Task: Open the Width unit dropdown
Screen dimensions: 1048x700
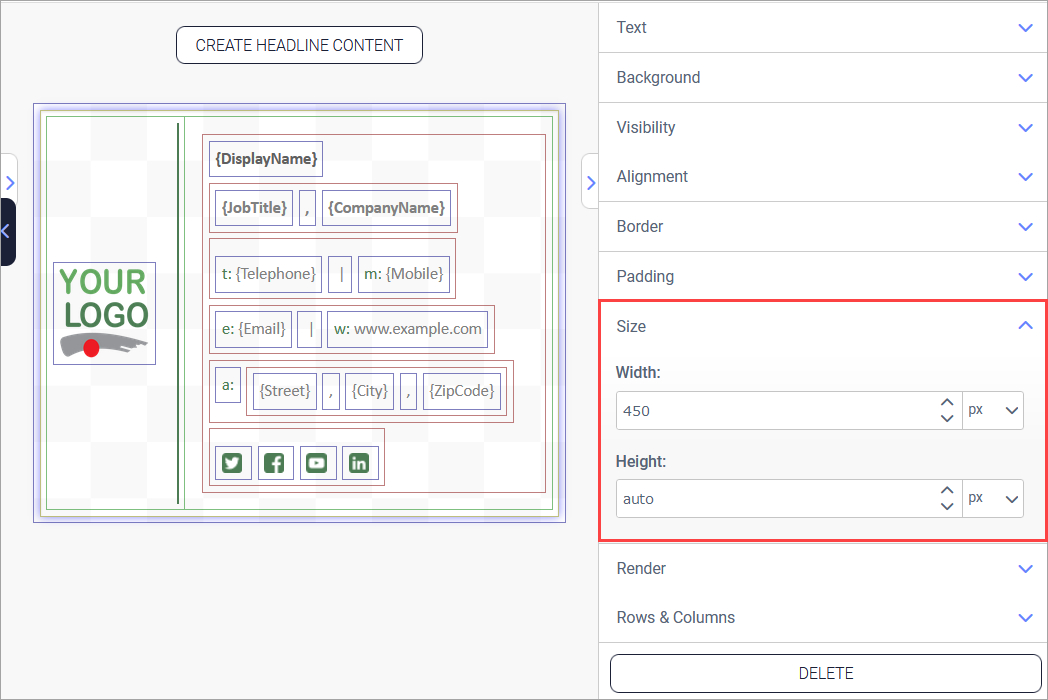Action: point(993,410)
